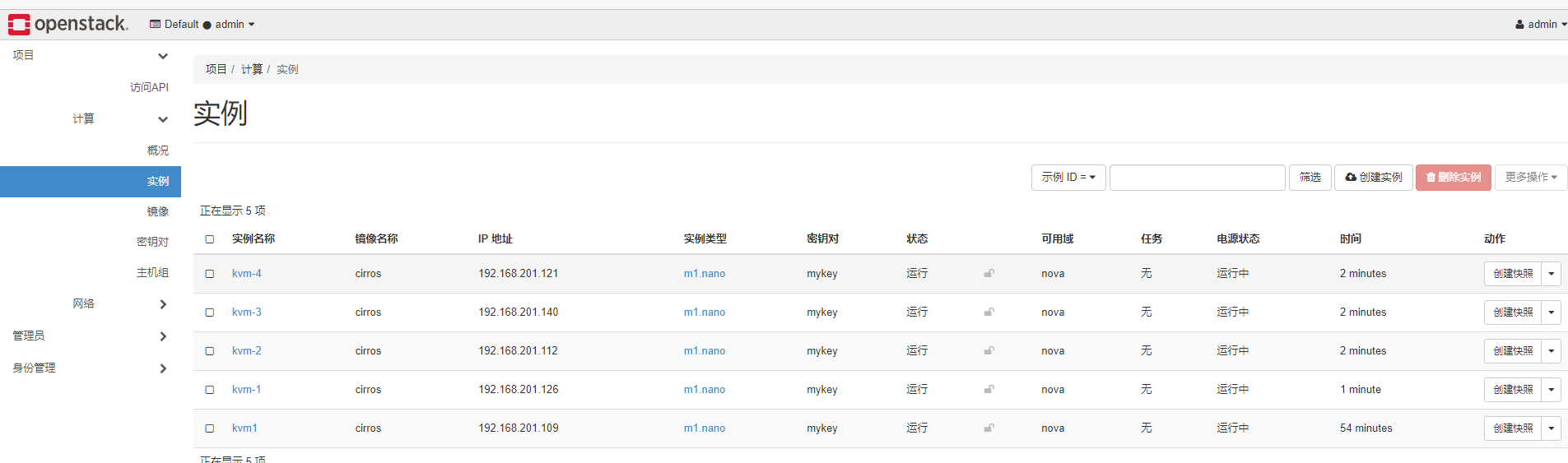Open the kvm-2 instance link

tap(247, 351)
